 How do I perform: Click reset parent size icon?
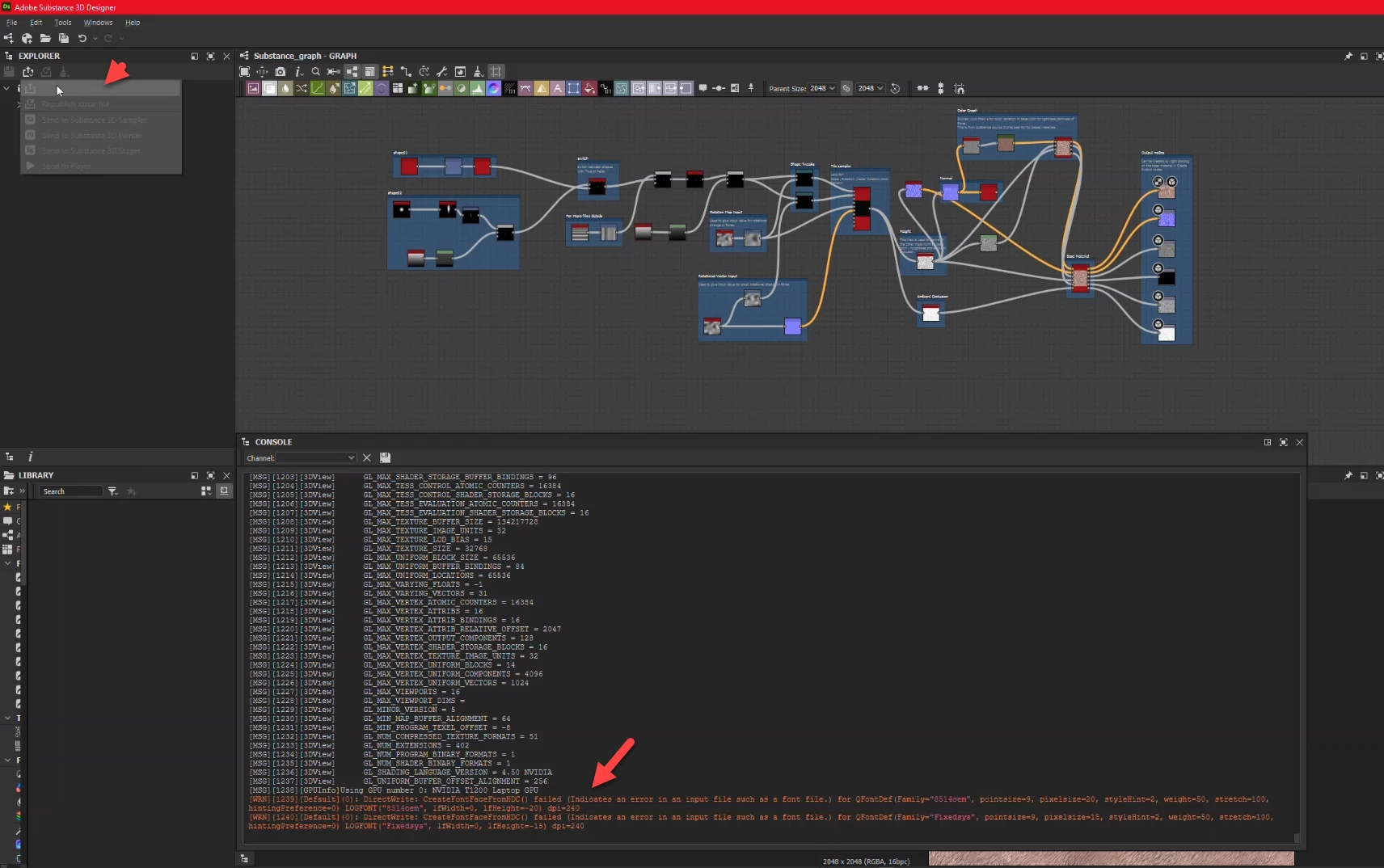pos(895,88)
